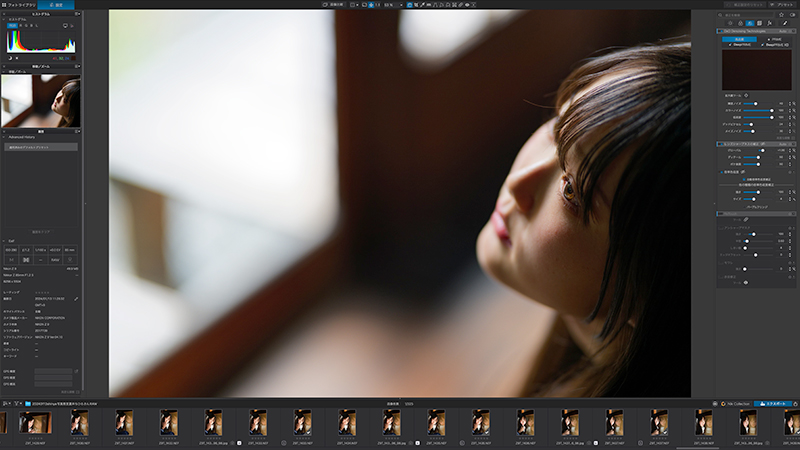Open the Geometry corrections tab icon
Image resolution: width=800 pixels, height=450 pixels.
760,23
